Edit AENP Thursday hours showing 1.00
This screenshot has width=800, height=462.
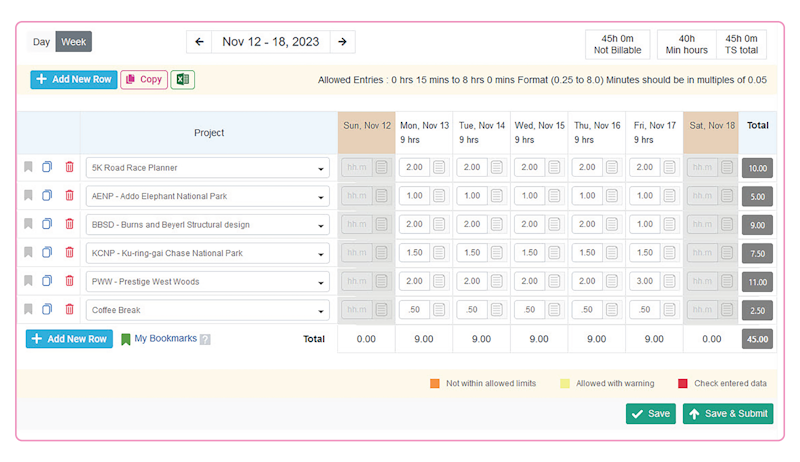tap(588, 196)
